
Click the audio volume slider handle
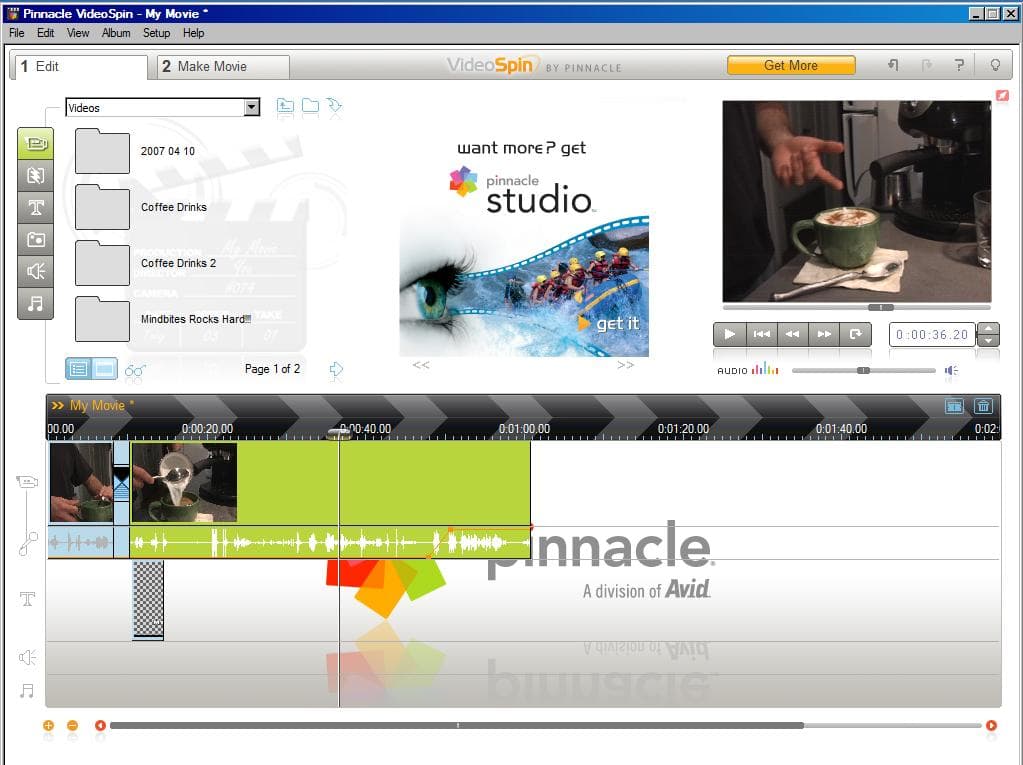click(863, 370)
